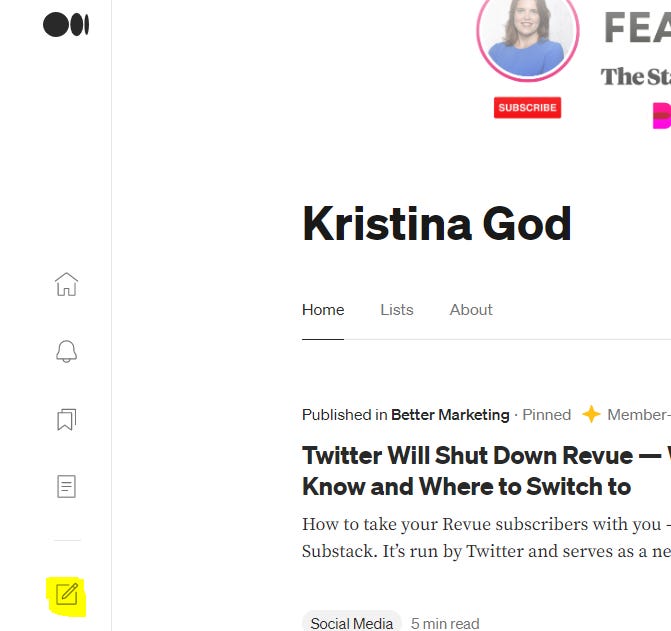The image size is (671, 631).
Task: Open notifications bell icon
Action: click(x=66, y=352)
